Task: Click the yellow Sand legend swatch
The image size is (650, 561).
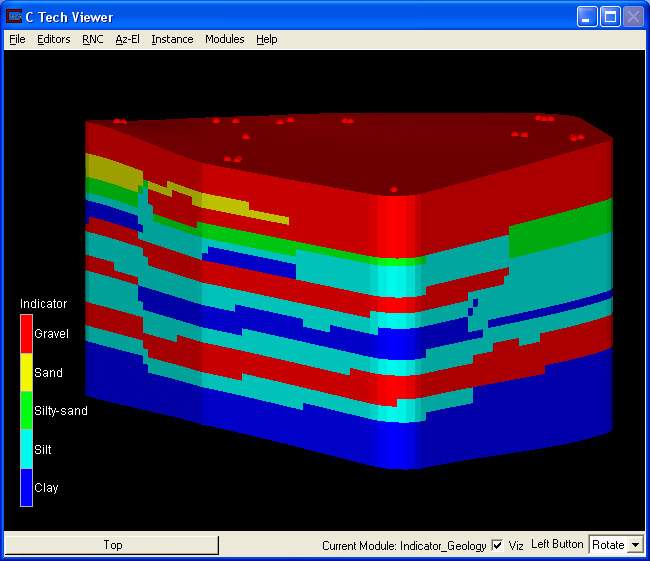Action: click(26, 372)
